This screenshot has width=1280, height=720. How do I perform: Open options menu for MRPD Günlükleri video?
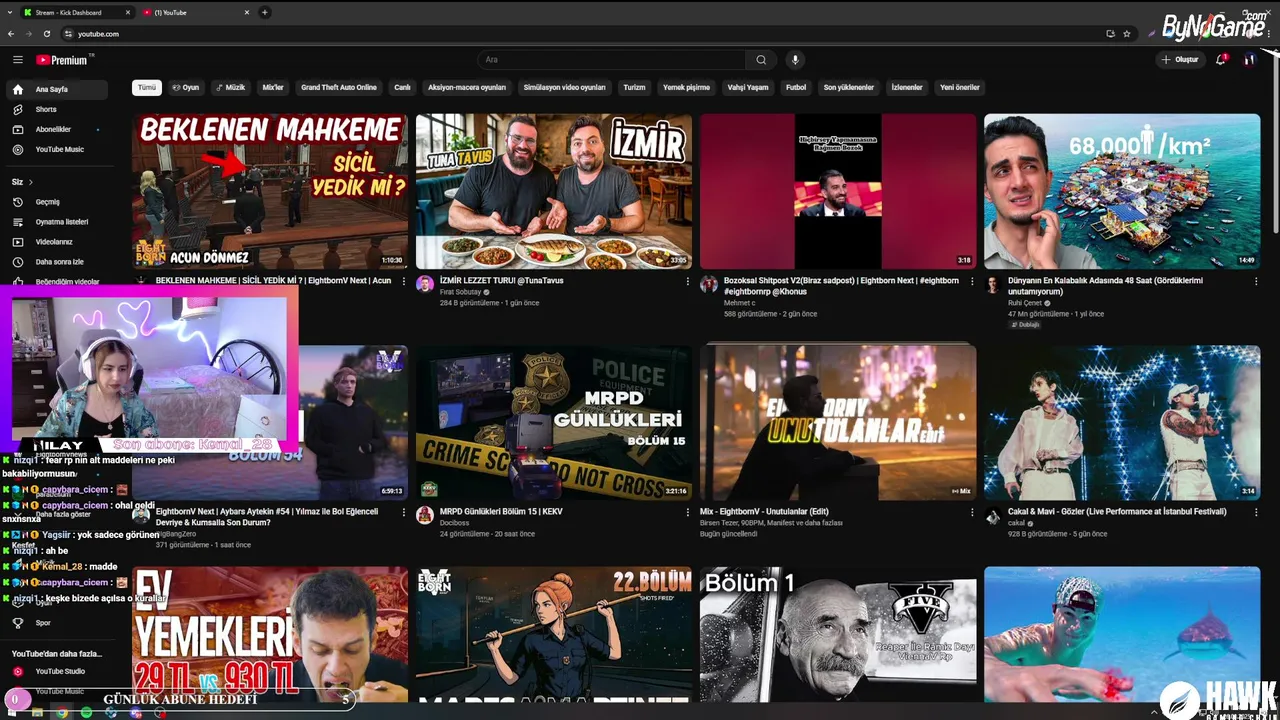pyautogui.click(x=688, y=512)
